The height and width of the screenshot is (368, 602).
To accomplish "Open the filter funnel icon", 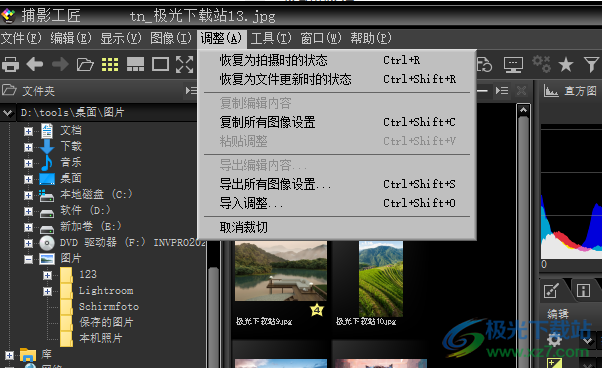I will (x=591, y=64).
